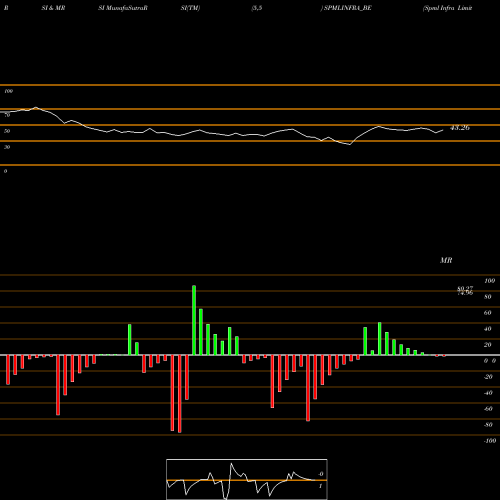500x500 pixels.
Task: Click the RSI axis label 70
Action: pyautogui.click(x=7, y=115)
